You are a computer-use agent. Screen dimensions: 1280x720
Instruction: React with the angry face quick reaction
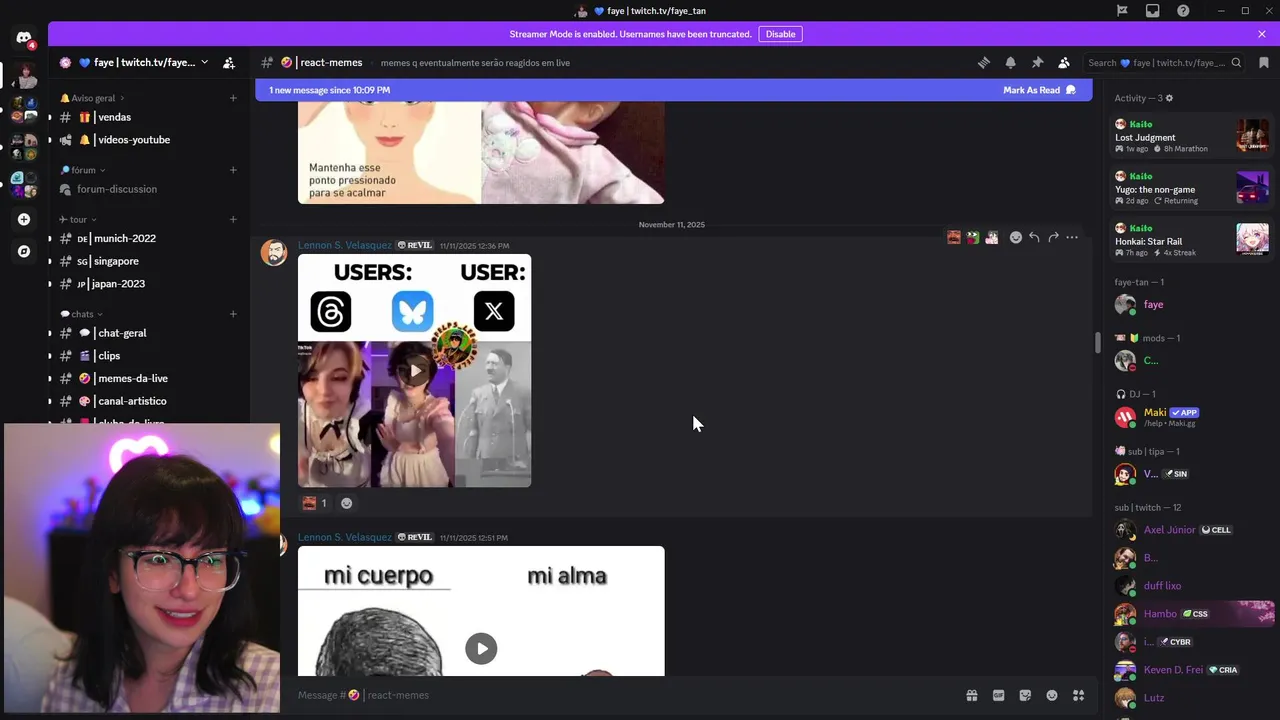(954, 237)
